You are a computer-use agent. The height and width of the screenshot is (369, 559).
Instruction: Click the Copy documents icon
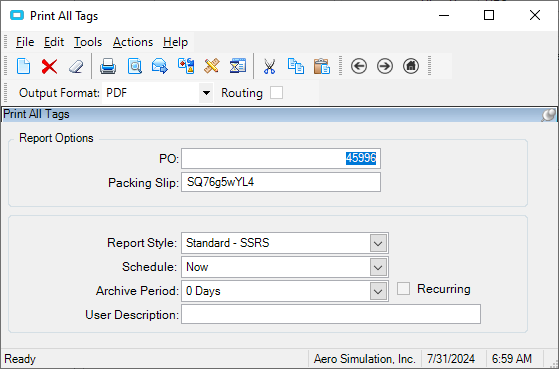click(x=296, y=66)
